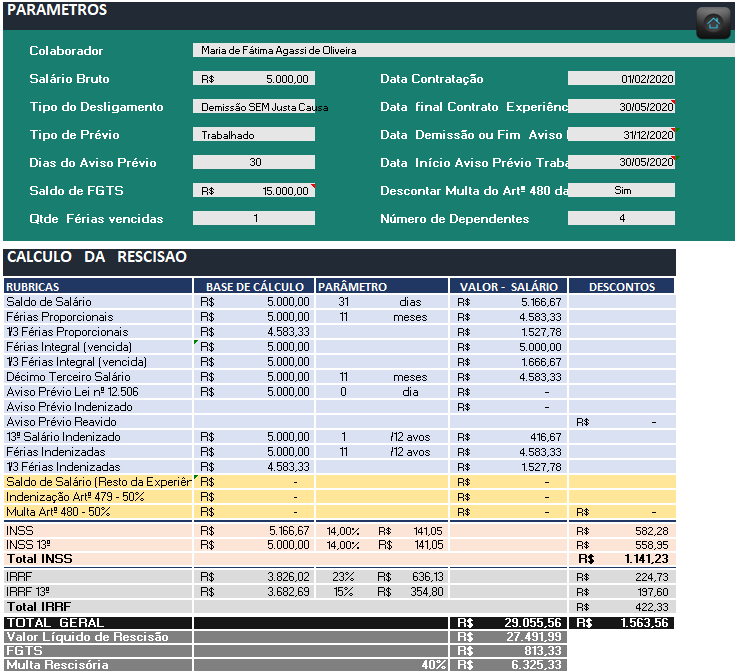The height and width of the screenshot is (671, 735).
Task: Click the DESCONTOS column header
Action: click(621, 287)
